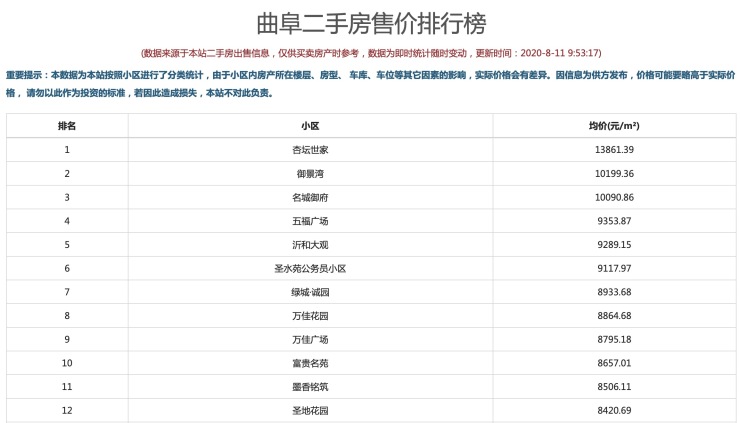Select community name 杏坛世家
Screen dimensions: 740x423
(x=310, y=150)
